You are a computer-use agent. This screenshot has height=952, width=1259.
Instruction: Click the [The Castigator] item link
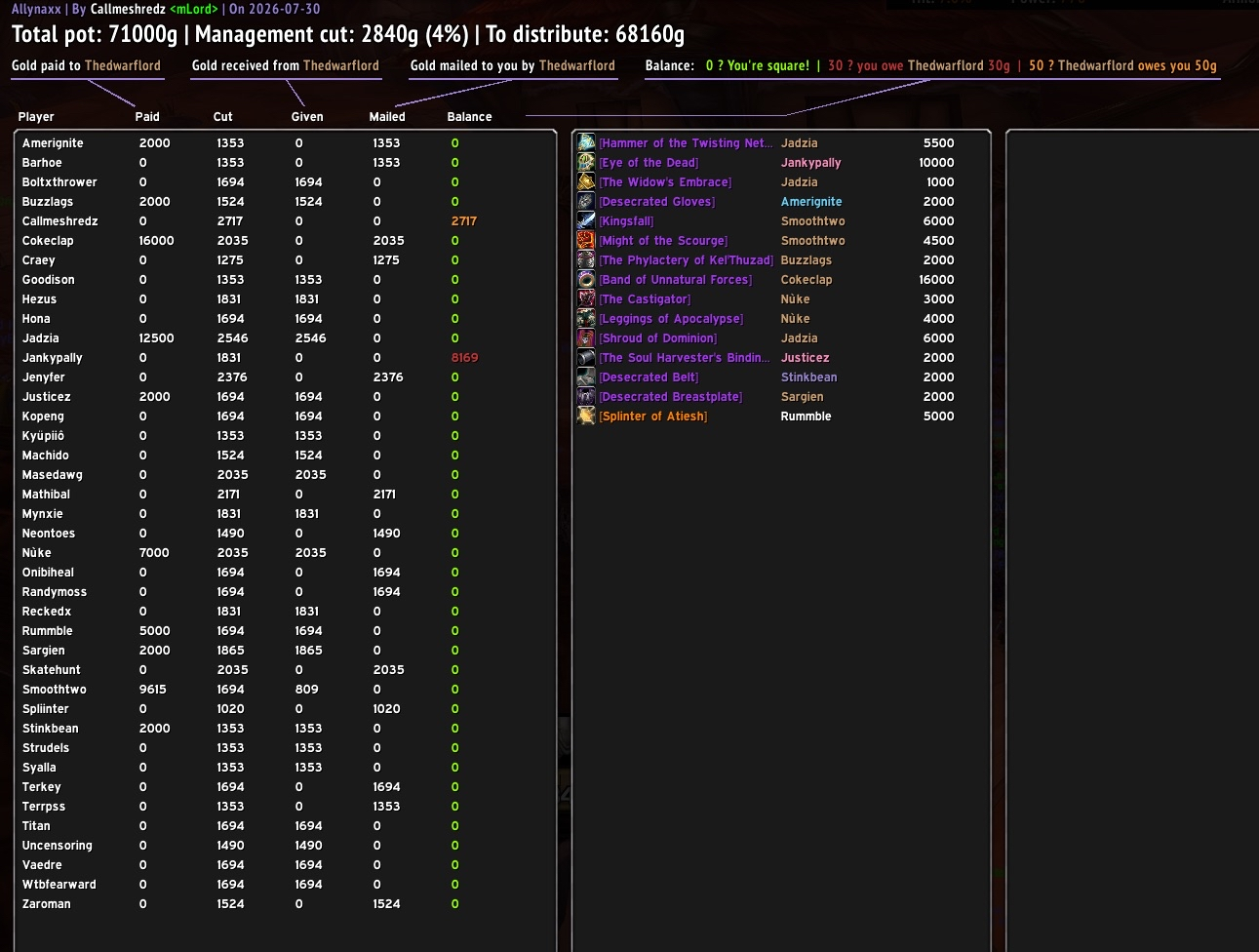pos(645,299)
